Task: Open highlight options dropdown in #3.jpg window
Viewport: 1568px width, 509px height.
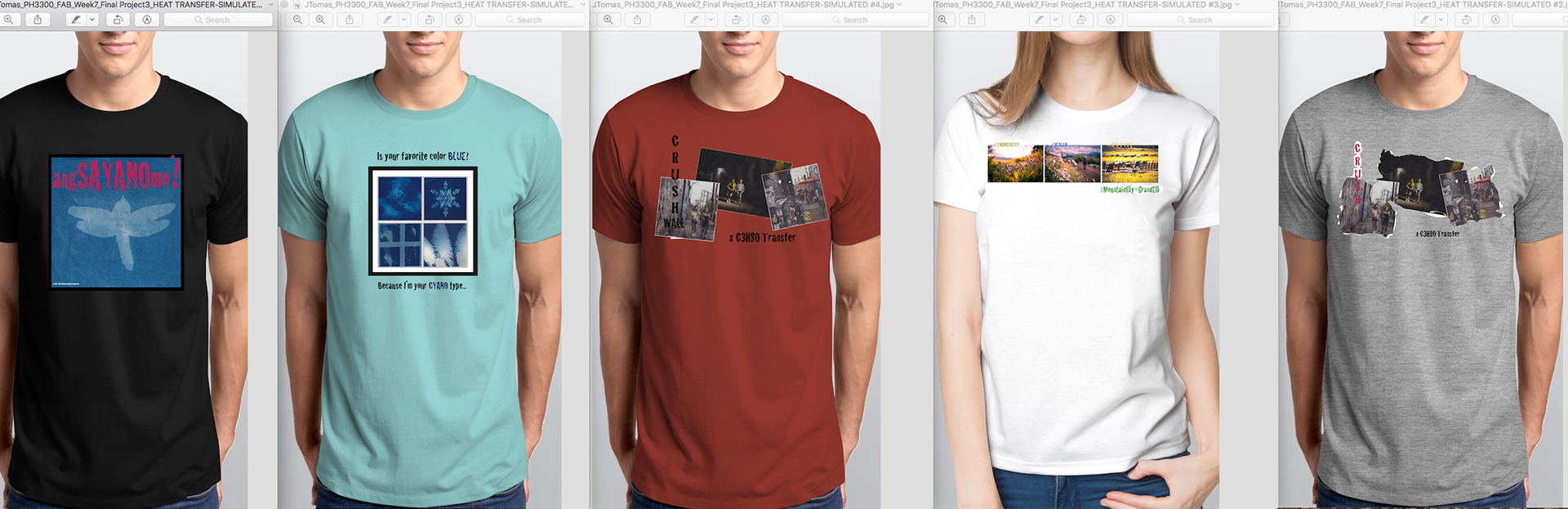Action: click(1056, 20)
